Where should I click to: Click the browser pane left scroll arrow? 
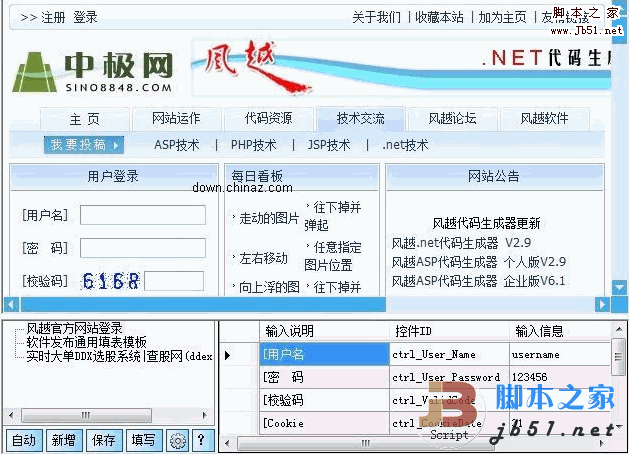pyautogui.click(x=11, y=304)
